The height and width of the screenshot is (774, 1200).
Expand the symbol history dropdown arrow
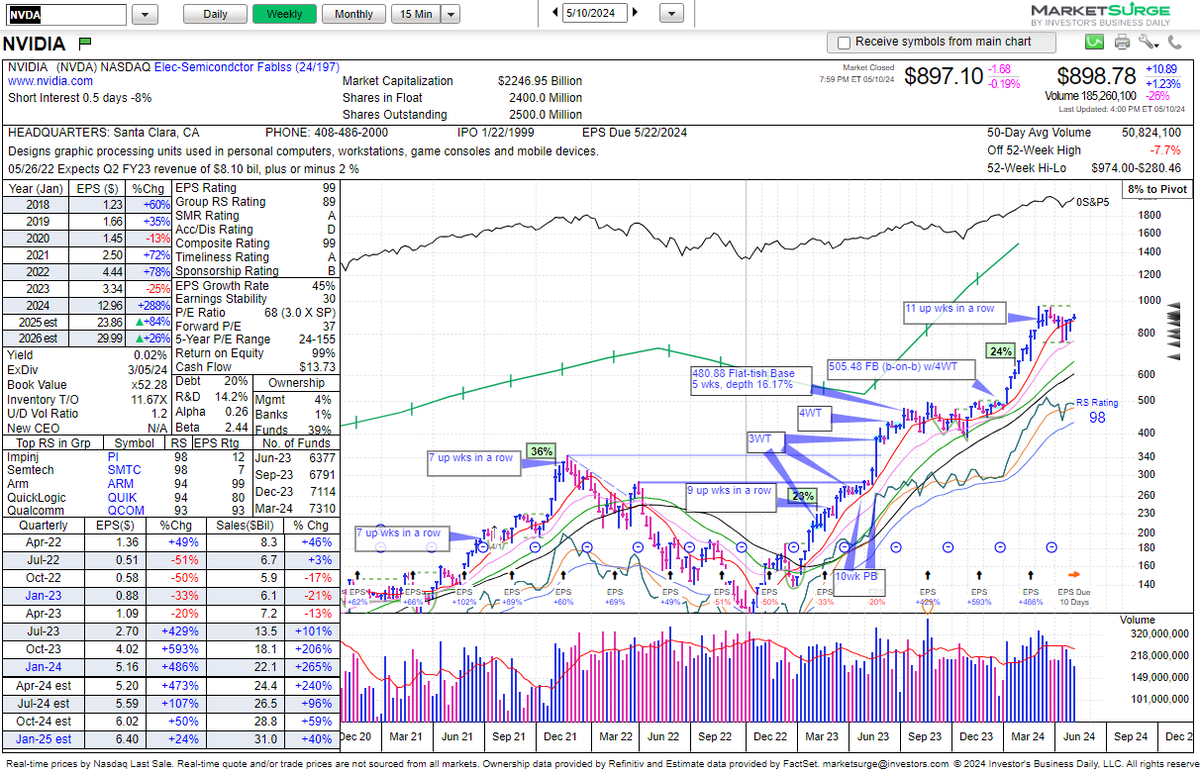pyautogui.click(x=145, y=14)
